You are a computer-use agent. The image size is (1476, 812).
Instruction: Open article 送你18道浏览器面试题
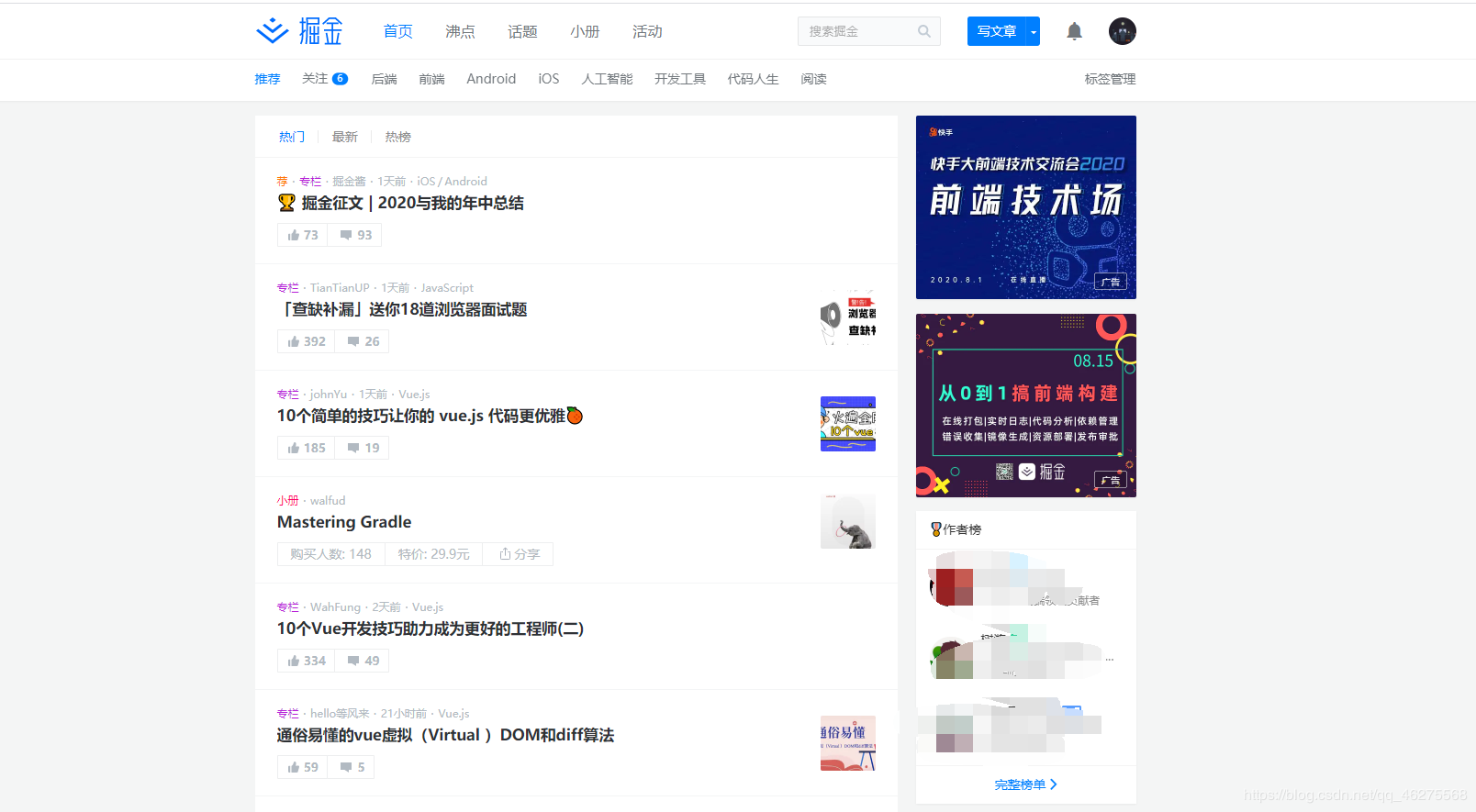[x=402, y=309]
